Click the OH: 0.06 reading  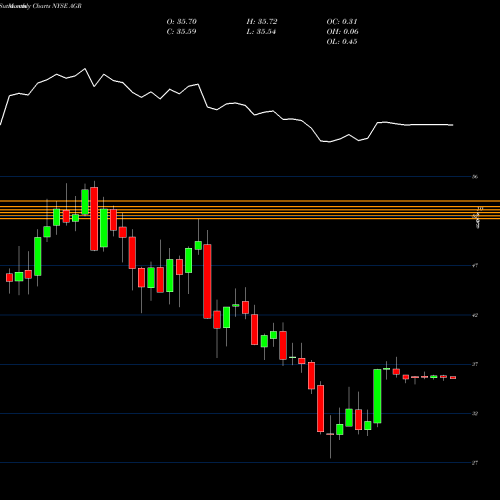(x=342, y=32)
